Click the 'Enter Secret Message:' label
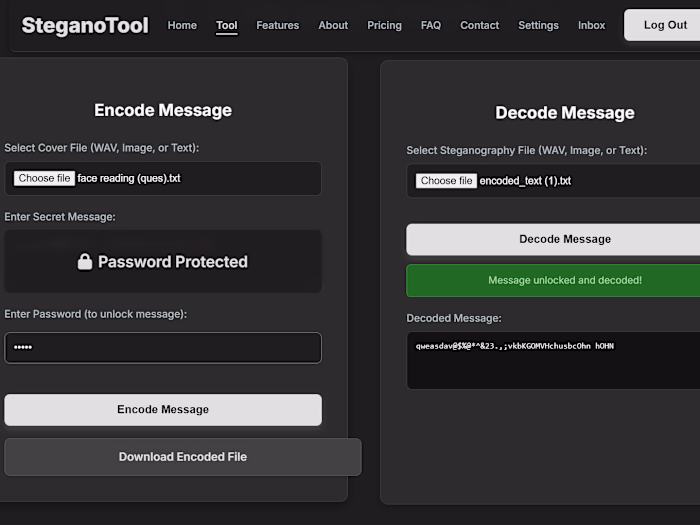 60,217
